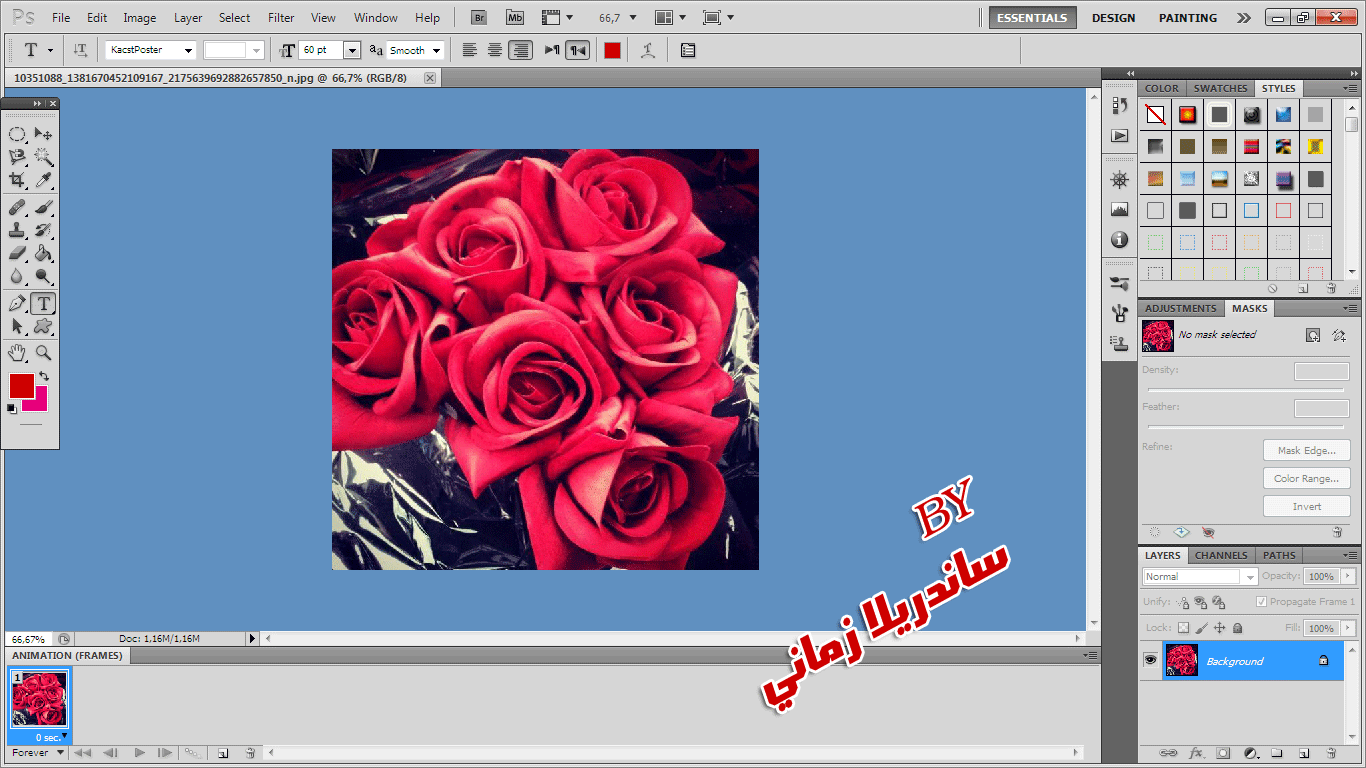Switch to the Adjustments tab
This screenshot has width=1366, height=768.
pos(1181,308)
